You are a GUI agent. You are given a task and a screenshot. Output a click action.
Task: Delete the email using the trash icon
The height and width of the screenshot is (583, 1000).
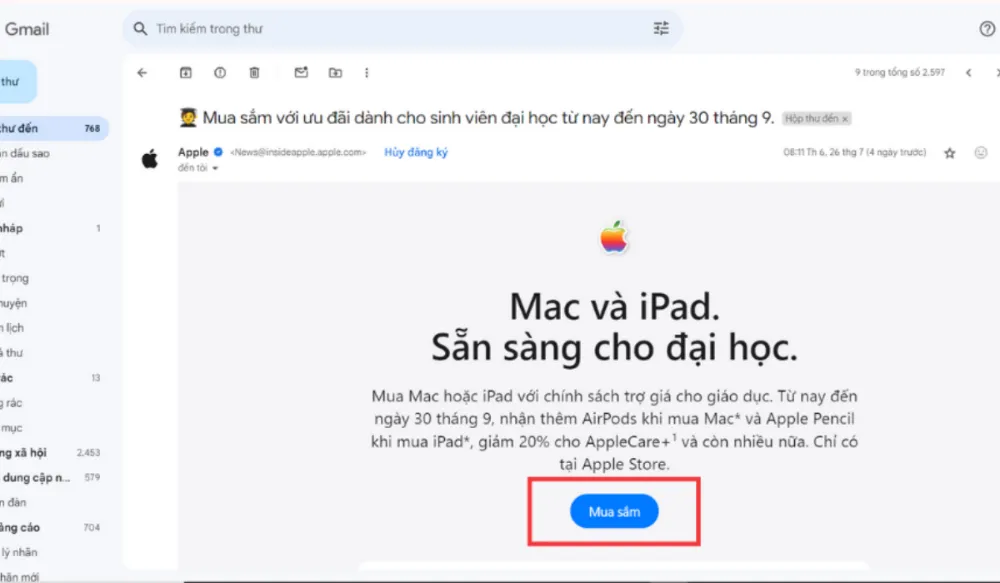coord(254,73)
